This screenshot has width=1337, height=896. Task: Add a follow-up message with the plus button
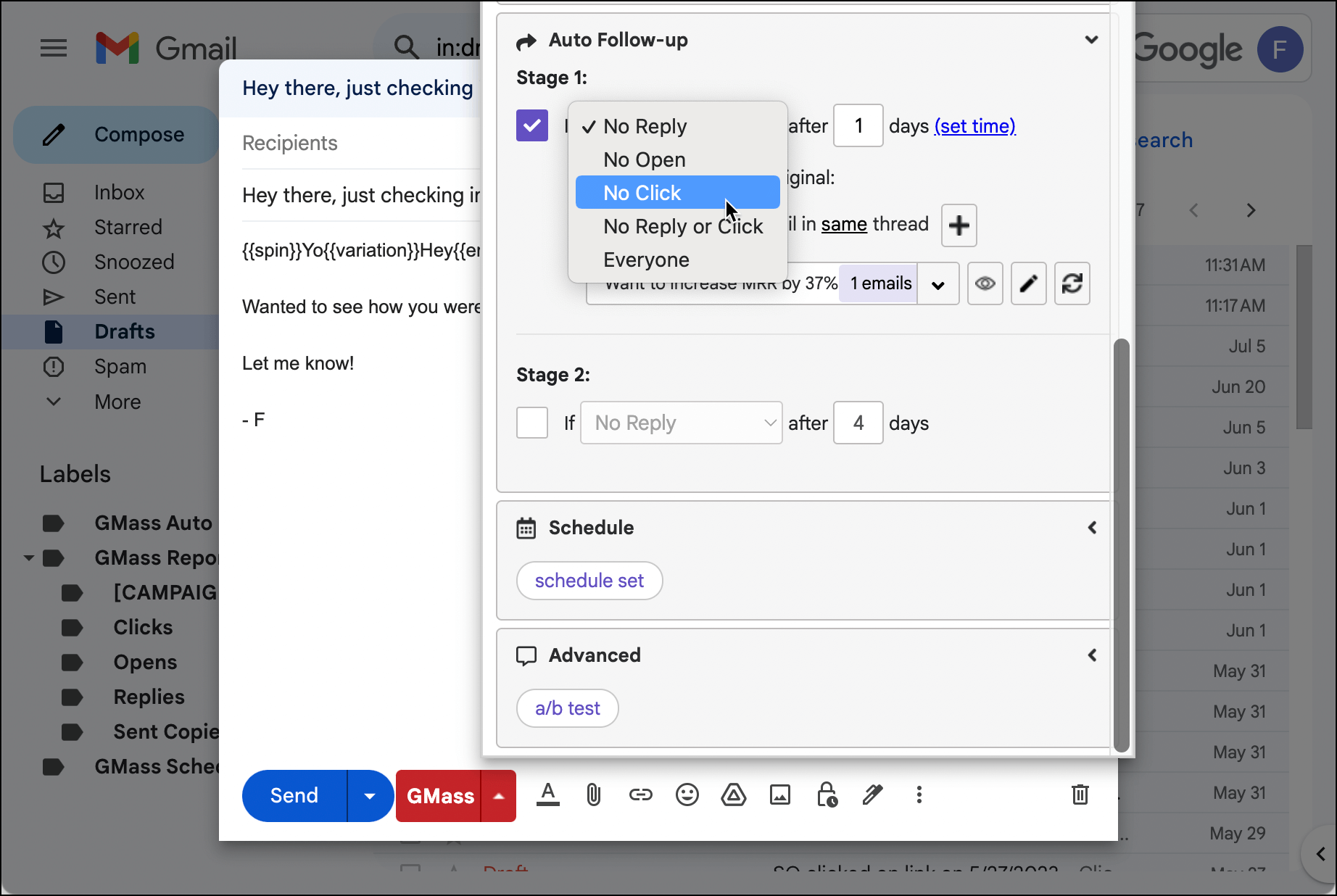pos(959,225)
